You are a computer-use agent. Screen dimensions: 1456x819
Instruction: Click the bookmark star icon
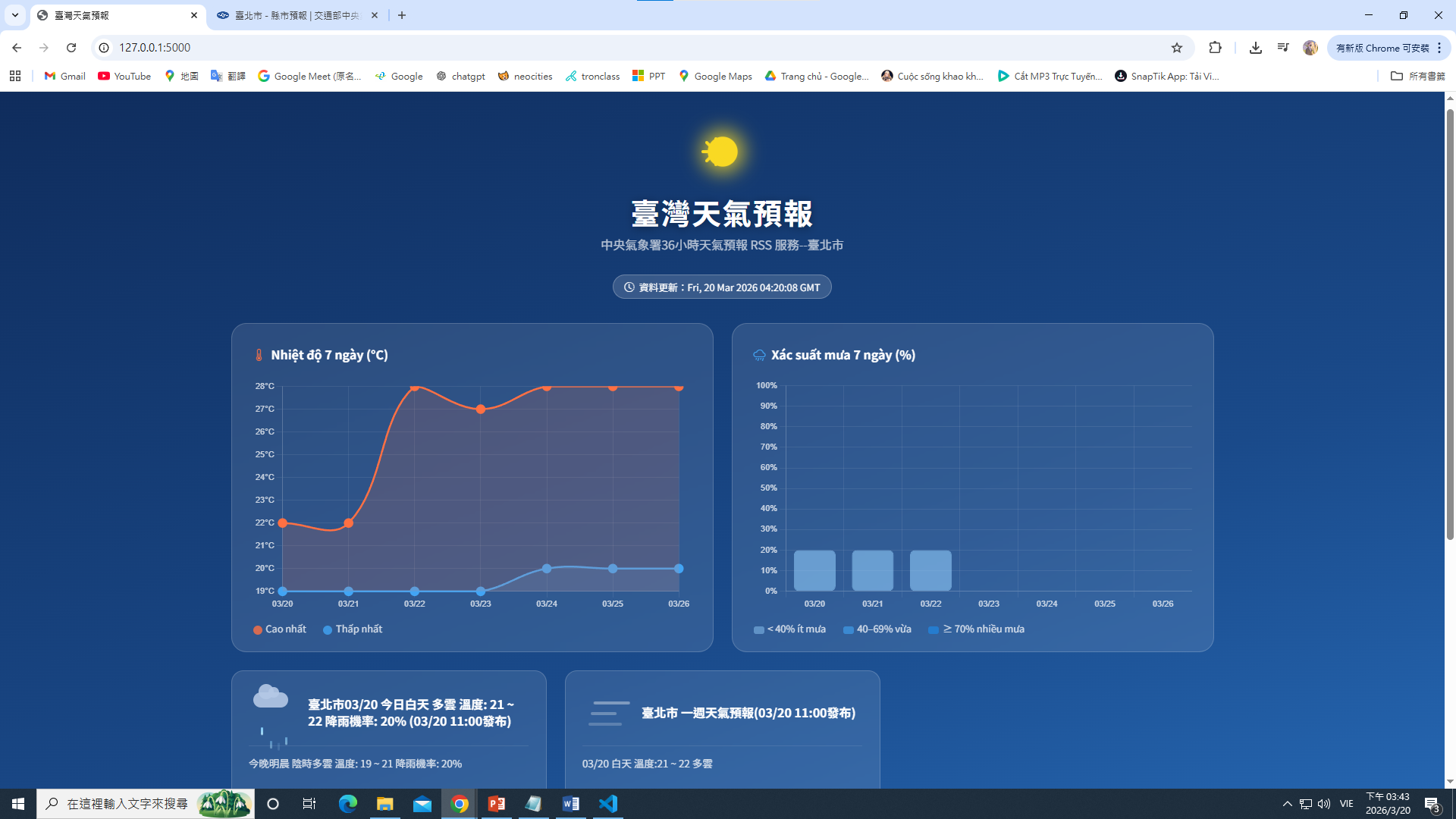(x=1176, y=48)
